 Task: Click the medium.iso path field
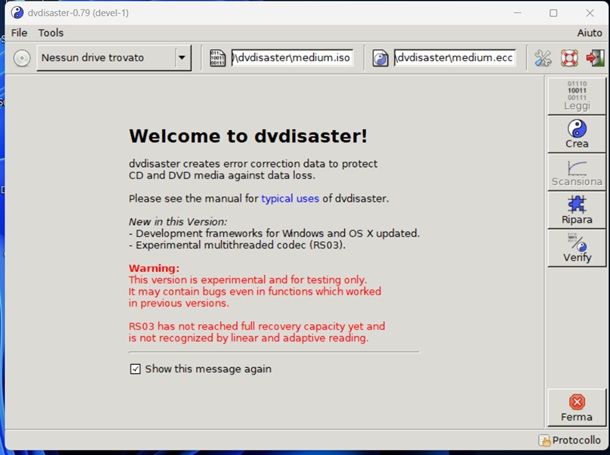click(x=292, y=58)
